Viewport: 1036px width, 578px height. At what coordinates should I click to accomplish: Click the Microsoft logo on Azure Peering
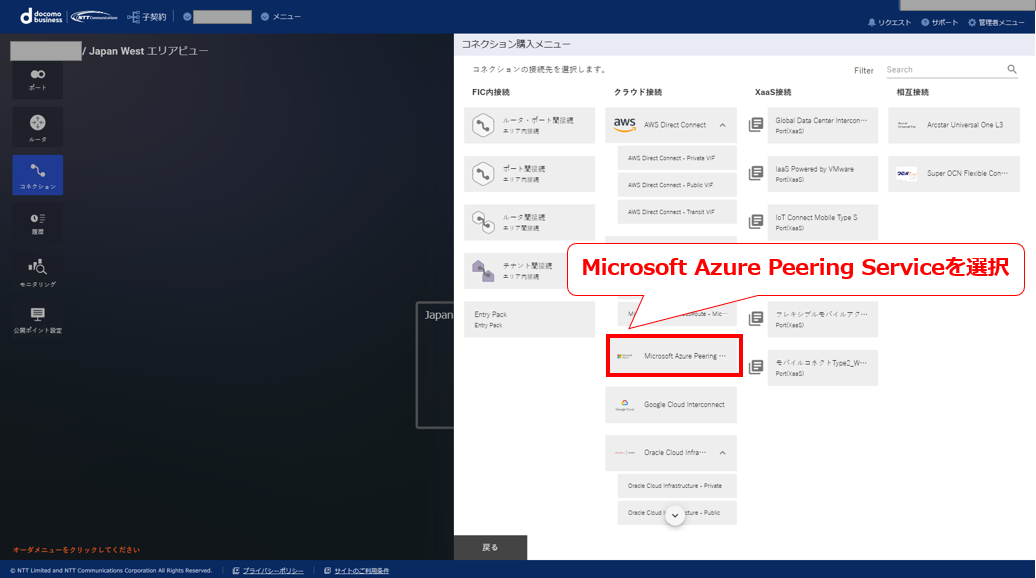point(624,356)
